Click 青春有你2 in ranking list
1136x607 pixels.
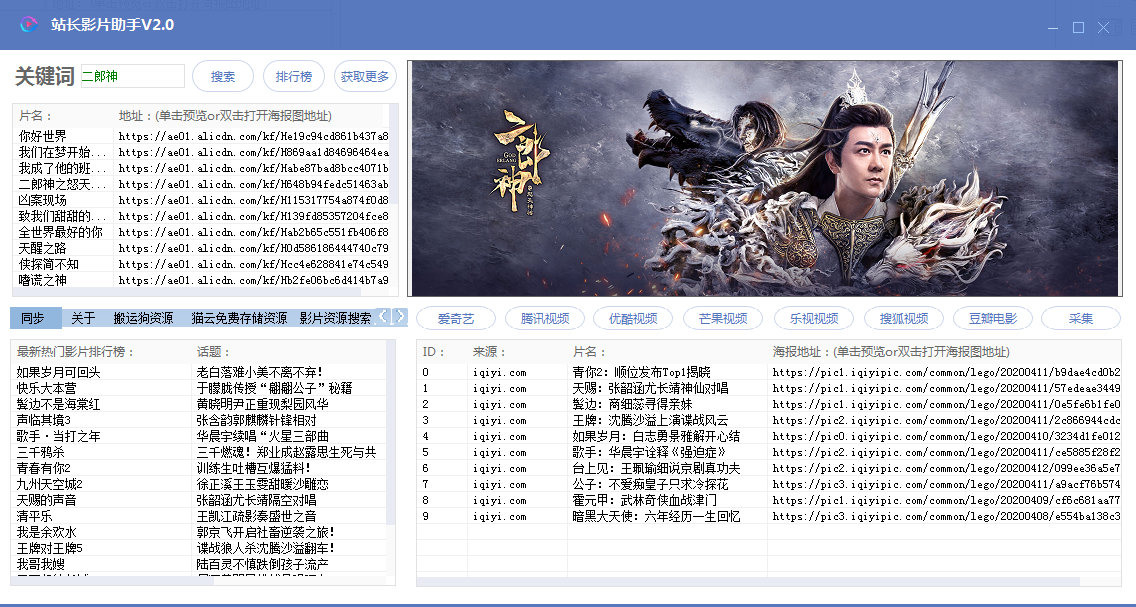[43, 468]
